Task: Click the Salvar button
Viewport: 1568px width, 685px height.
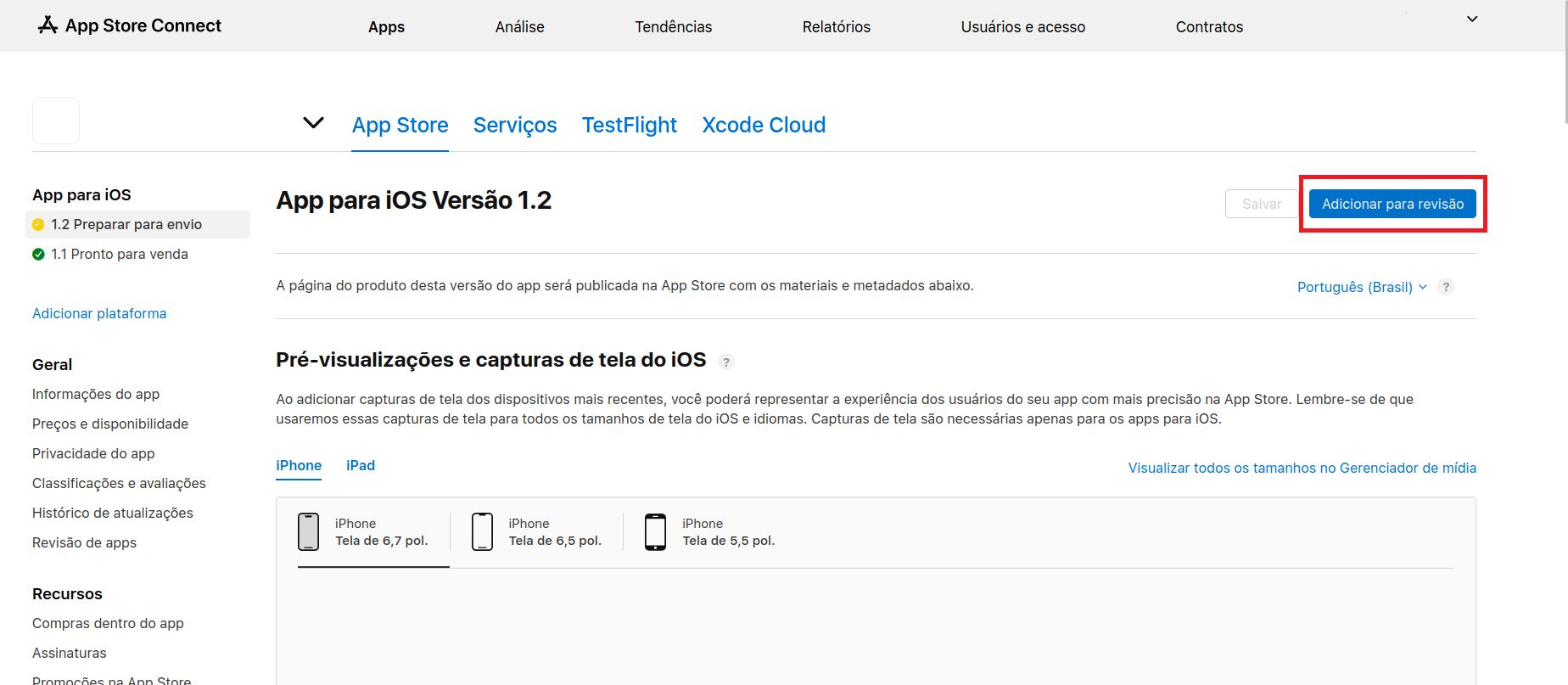Action: (1262, 204)
